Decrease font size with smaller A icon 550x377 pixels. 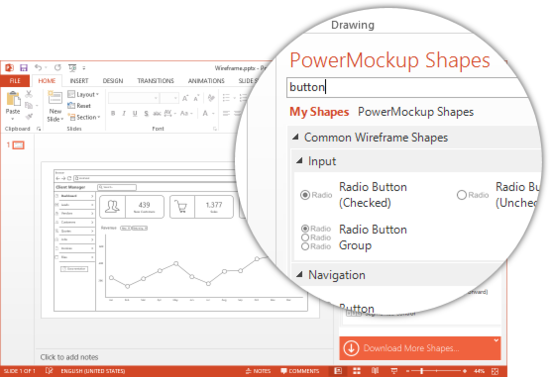click(196, 98)
